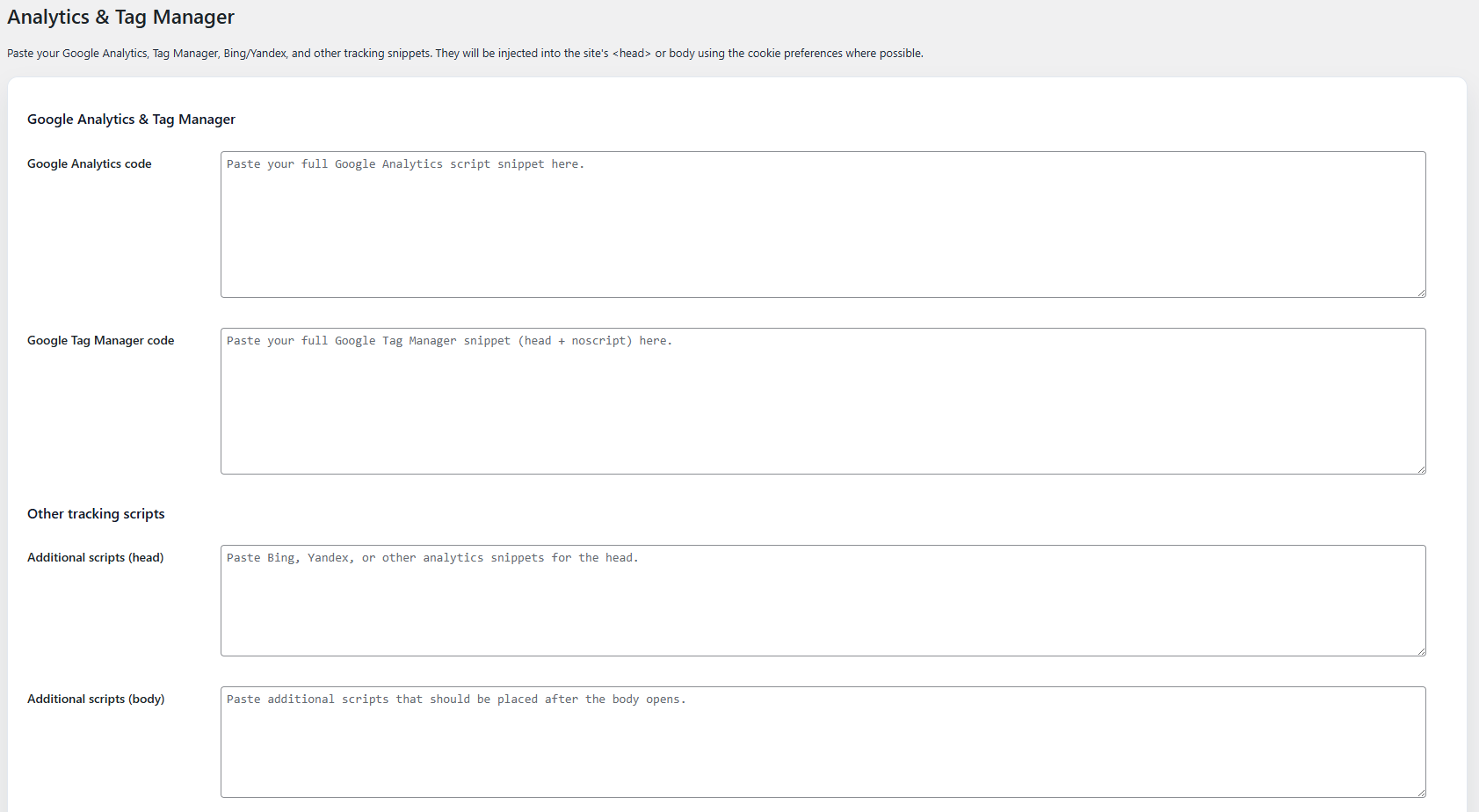Click the head scripts textarea resize handle

point(1421,651)
